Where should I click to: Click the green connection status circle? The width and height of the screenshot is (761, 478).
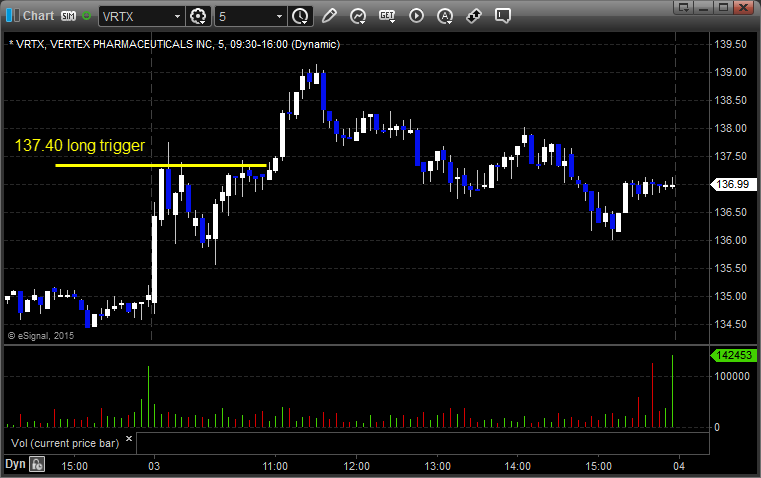pyautogui.click(x=86, y=16)
